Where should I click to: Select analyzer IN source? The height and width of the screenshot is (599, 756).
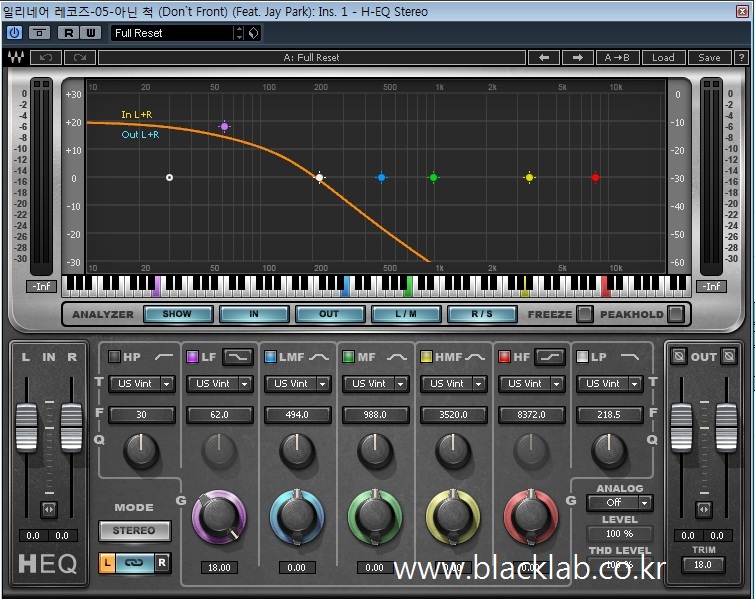(x=254, y=314)
